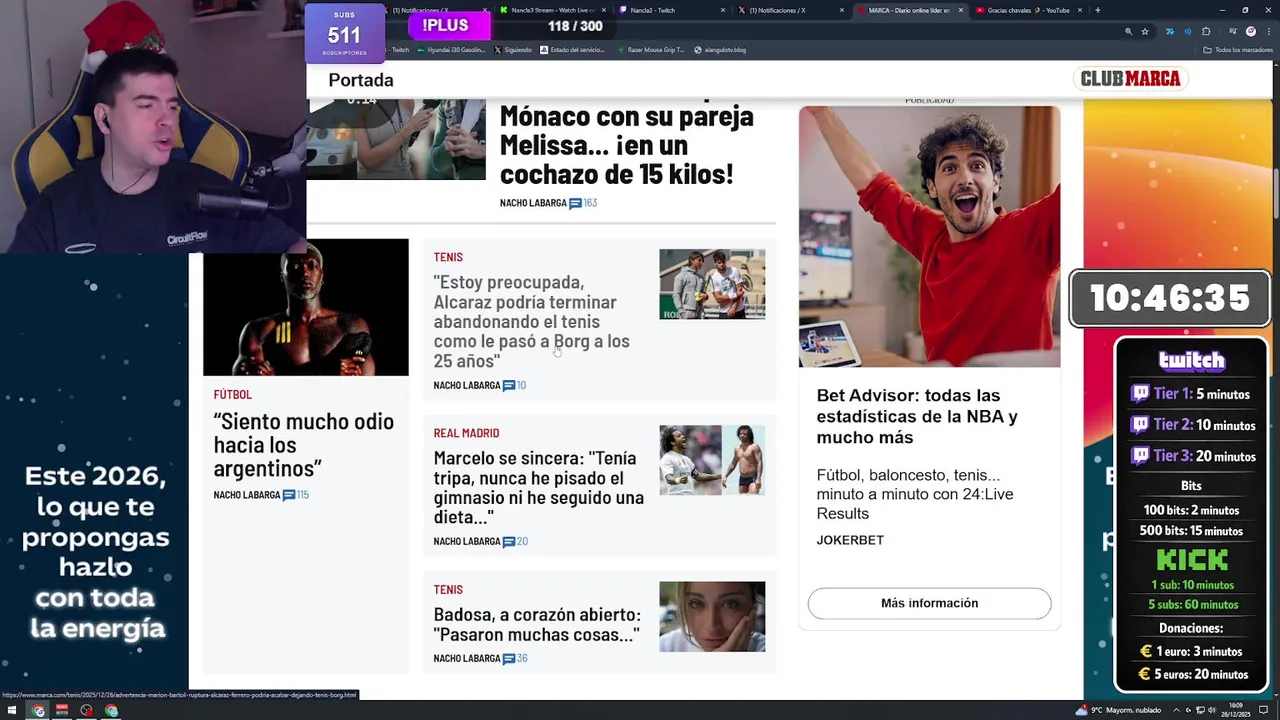
Task: Open the taskbar volume icon
Action: point(1210,711)
